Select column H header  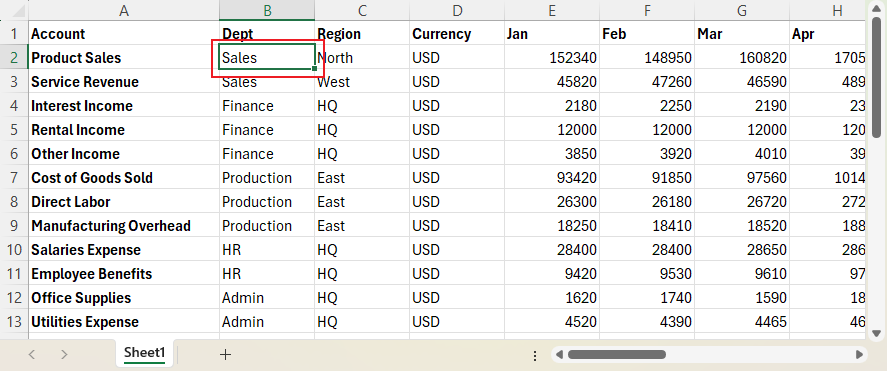click(828, 10)
